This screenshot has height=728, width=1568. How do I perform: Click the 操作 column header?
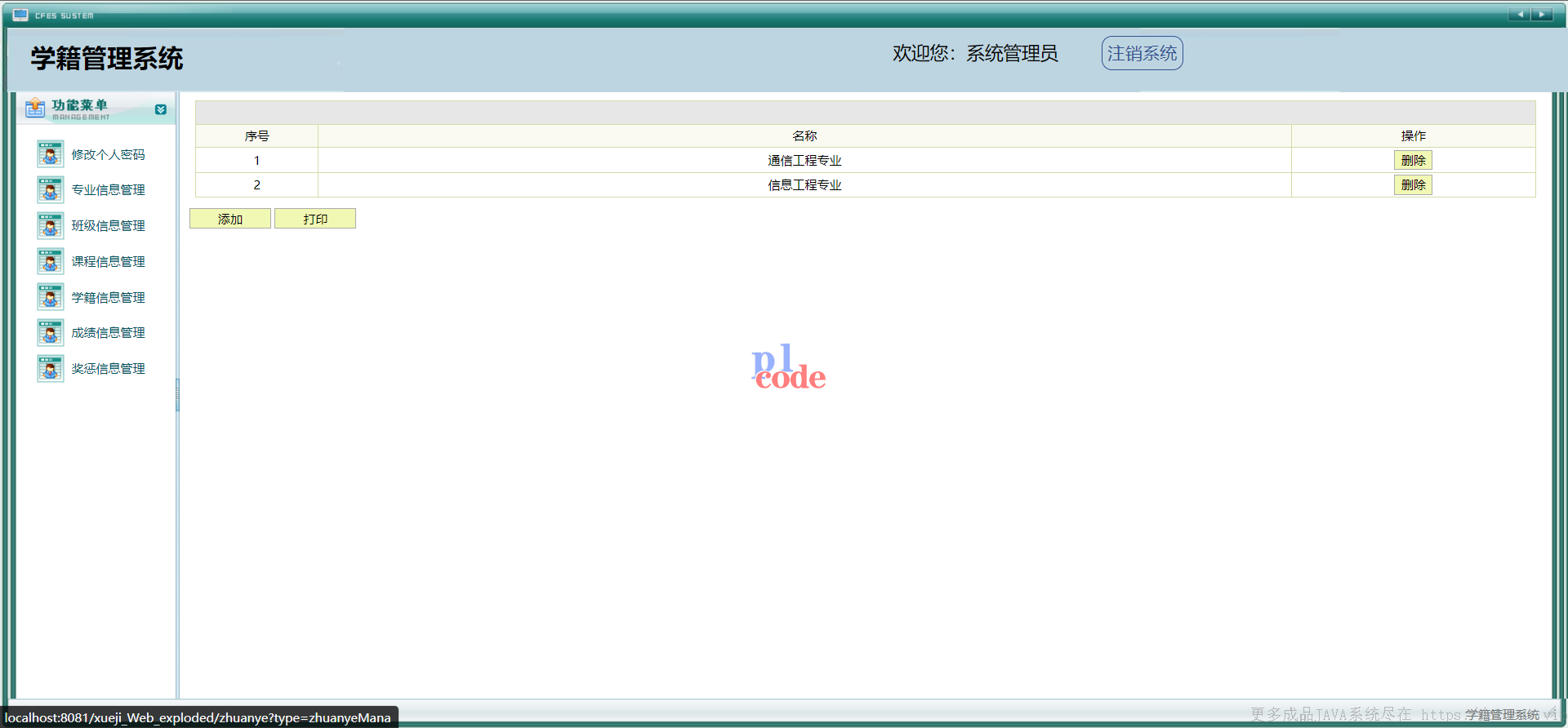1414,136
